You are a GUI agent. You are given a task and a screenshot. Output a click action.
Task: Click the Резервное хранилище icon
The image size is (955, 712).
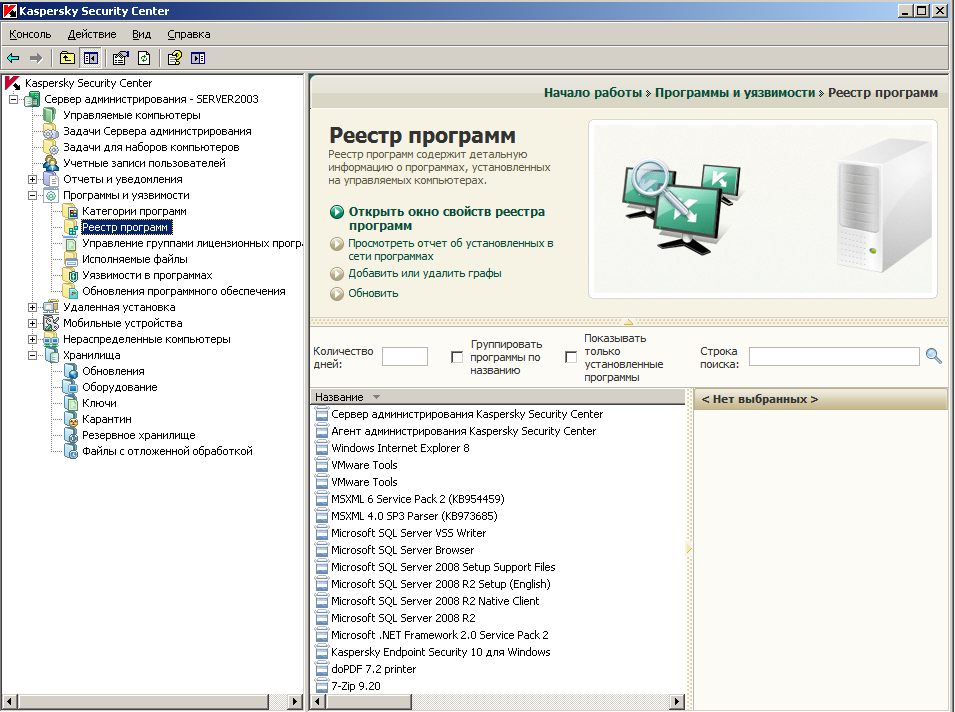[x=71, y=435]
